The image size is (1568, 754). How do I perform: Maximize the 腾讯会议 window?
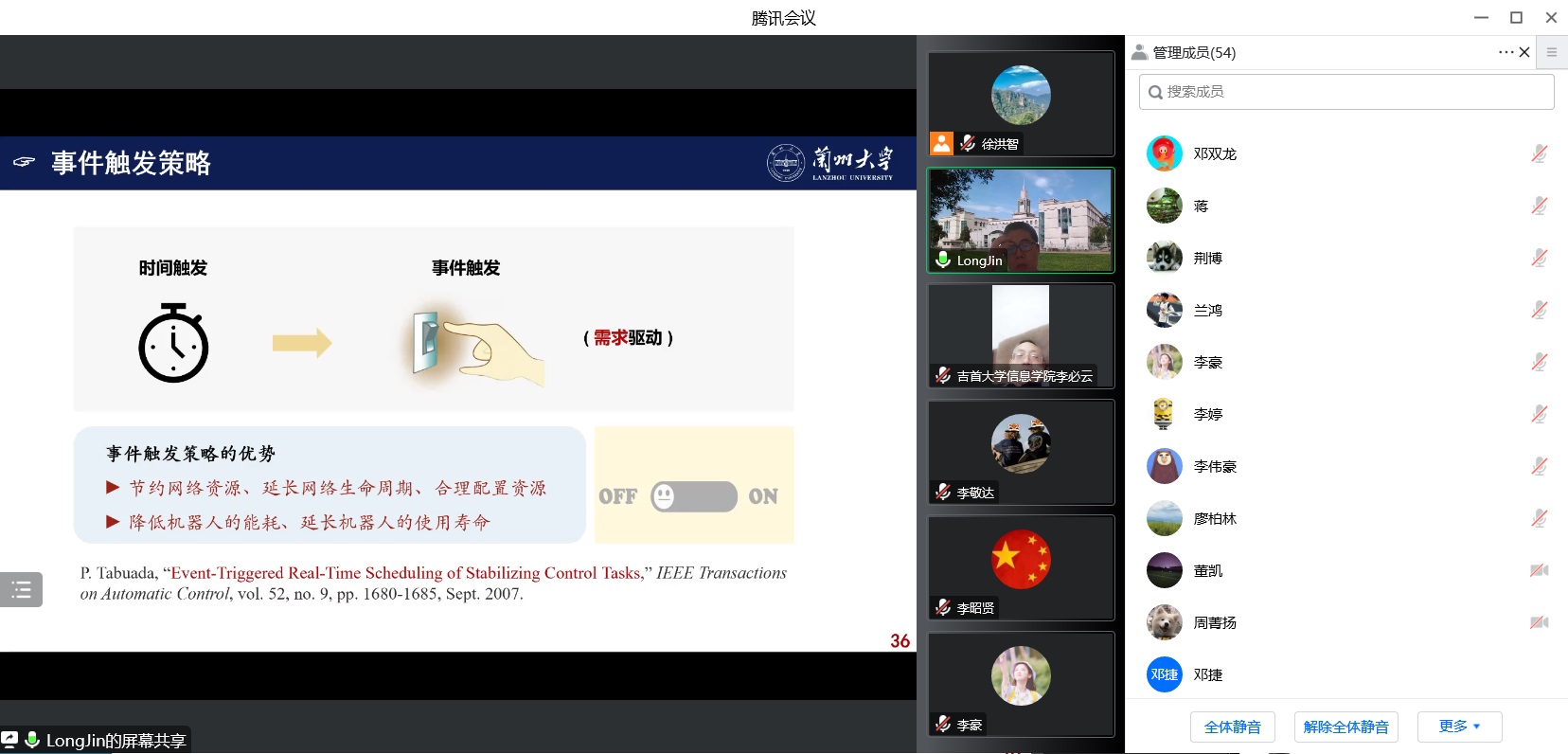pyautogui.click(x=1516, y=17)
